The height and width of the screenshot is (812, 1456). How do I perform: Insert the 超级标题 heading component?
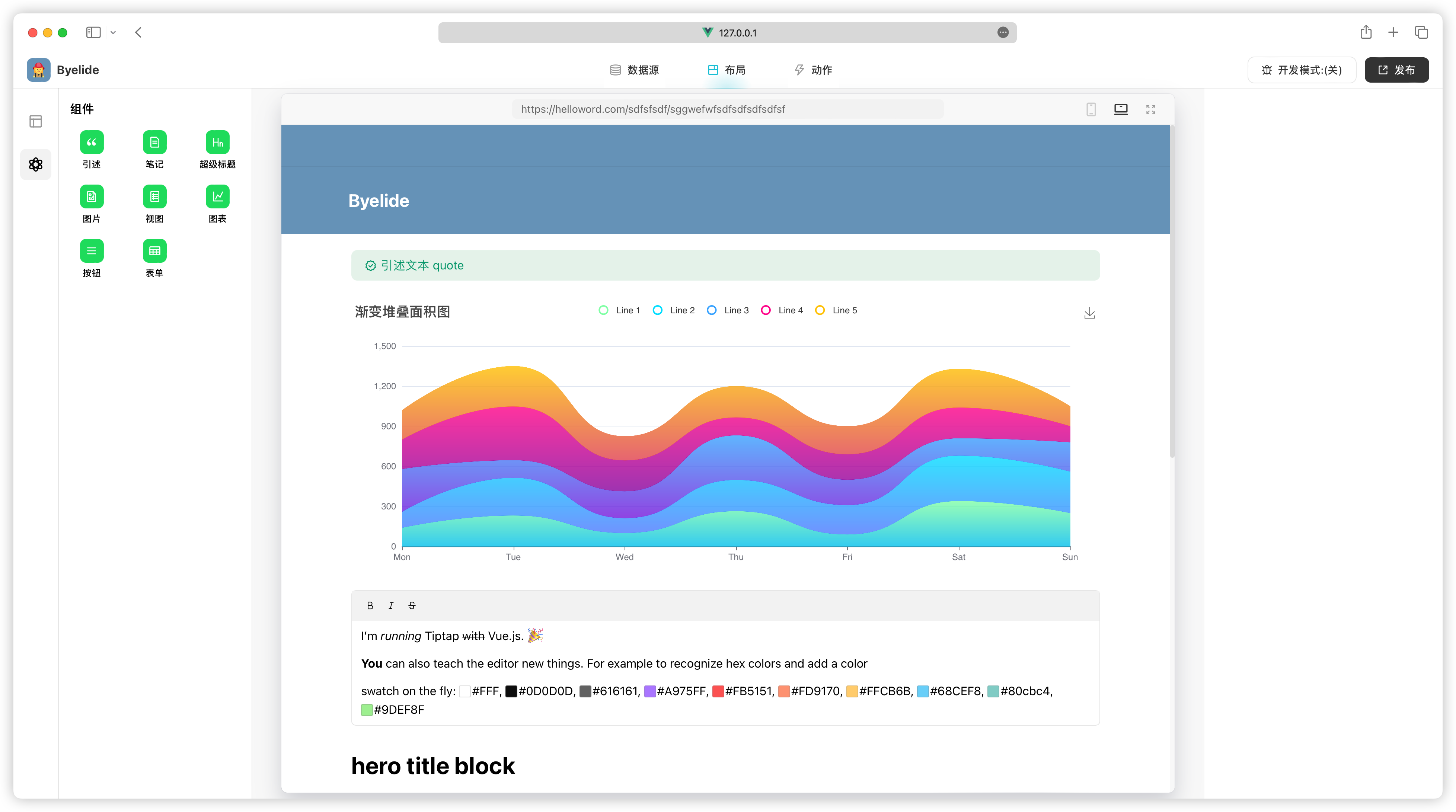pos(217,143)
